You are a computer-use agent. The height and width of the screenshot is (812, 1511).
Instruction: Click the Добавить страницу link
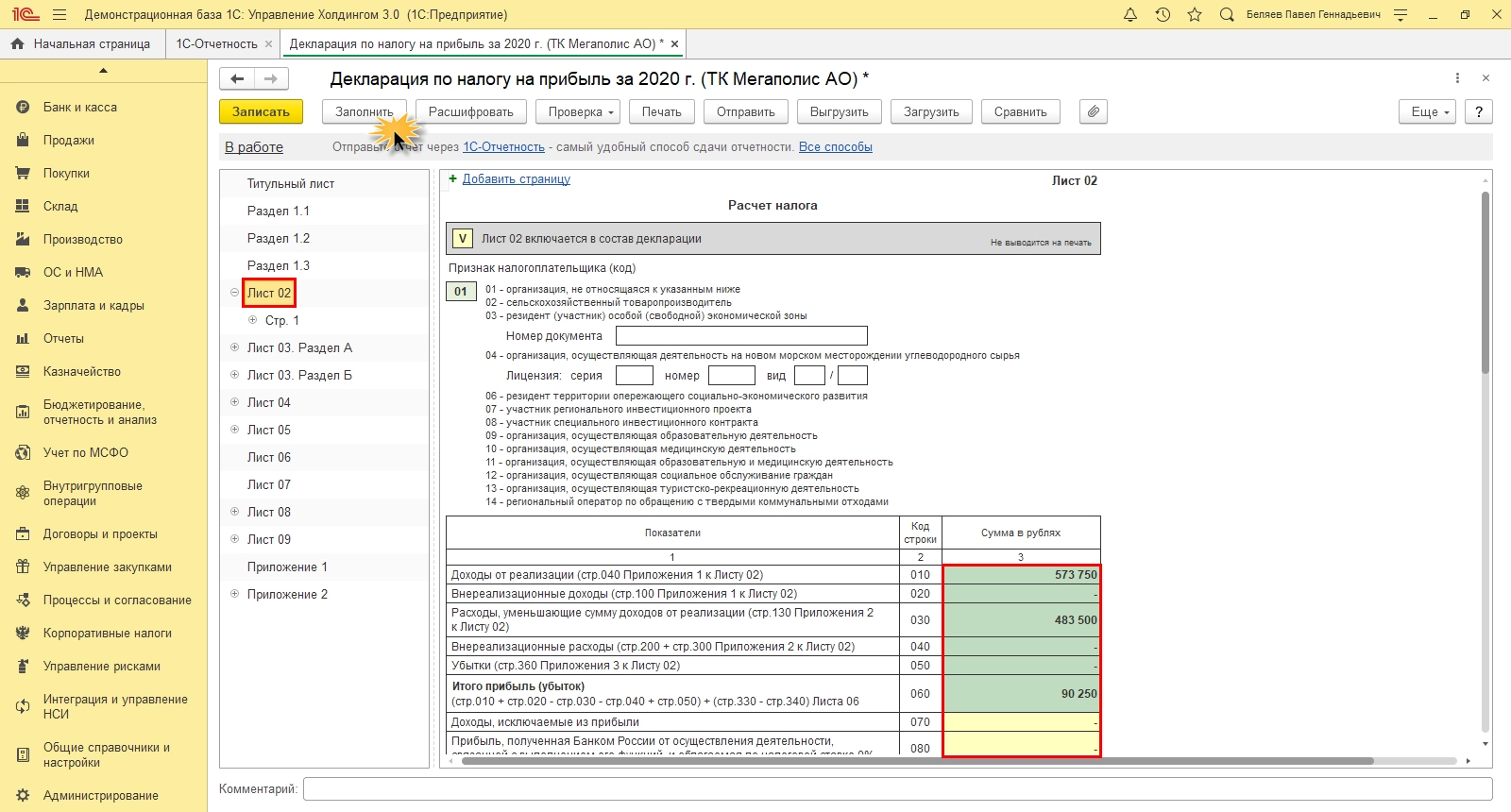click(x=516, y=179)
